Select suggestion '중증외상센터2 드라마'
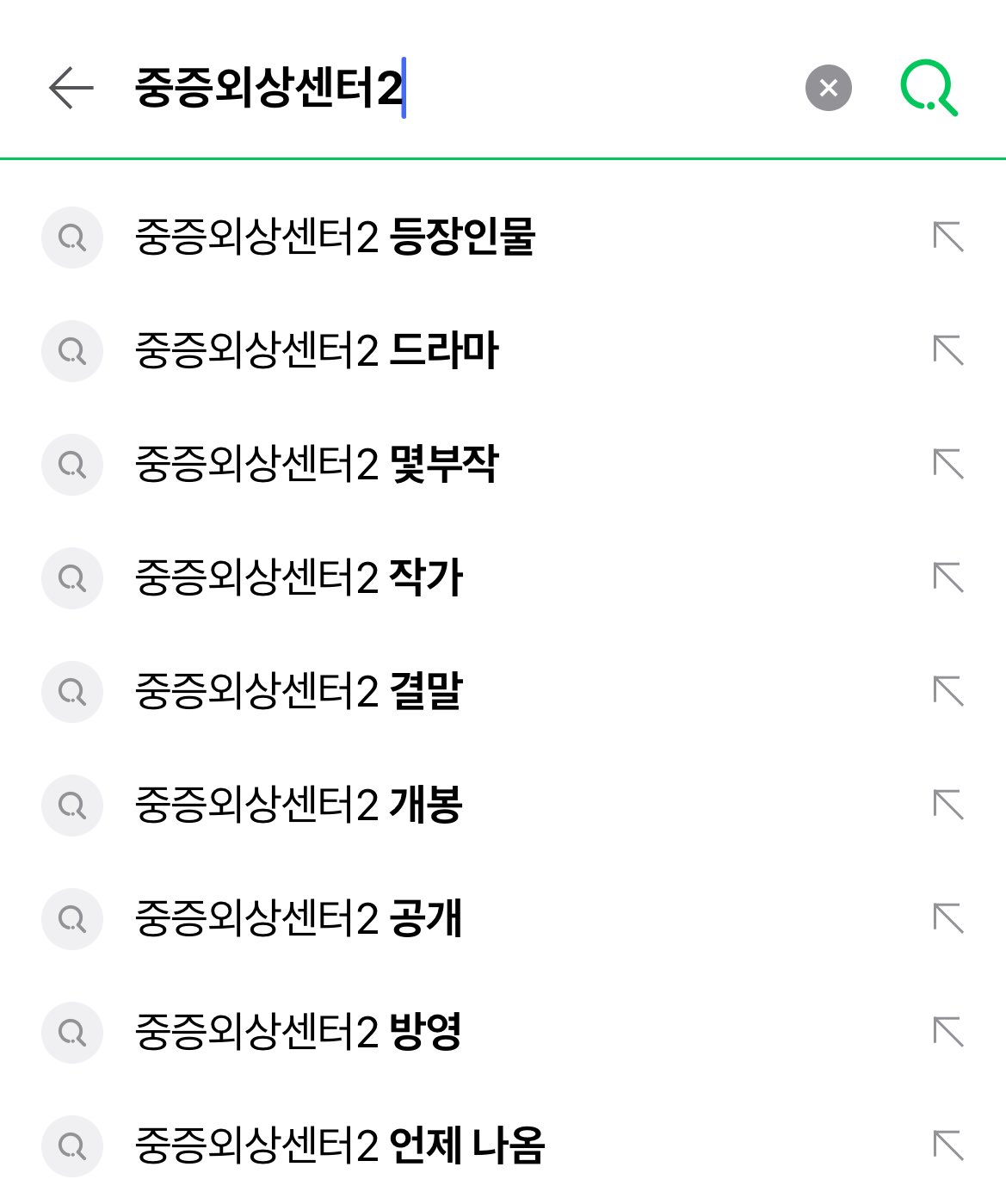 click(317, 350)
